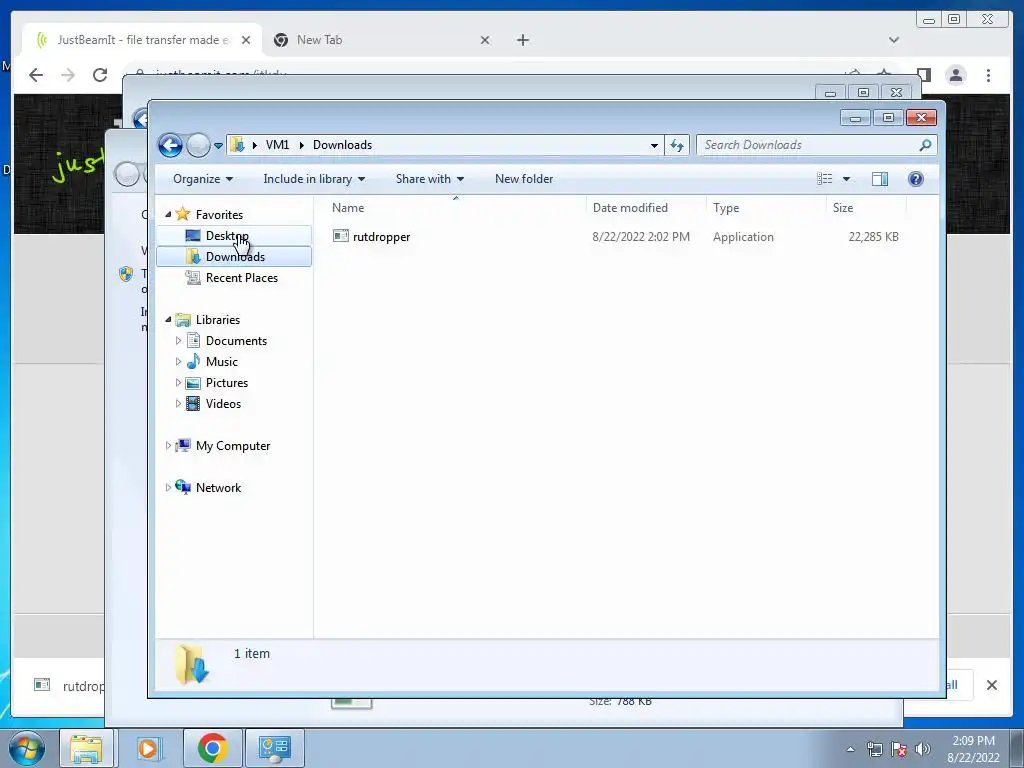Collapse the Libraries group
This screenshot has height=768, width=1024.
168,319
